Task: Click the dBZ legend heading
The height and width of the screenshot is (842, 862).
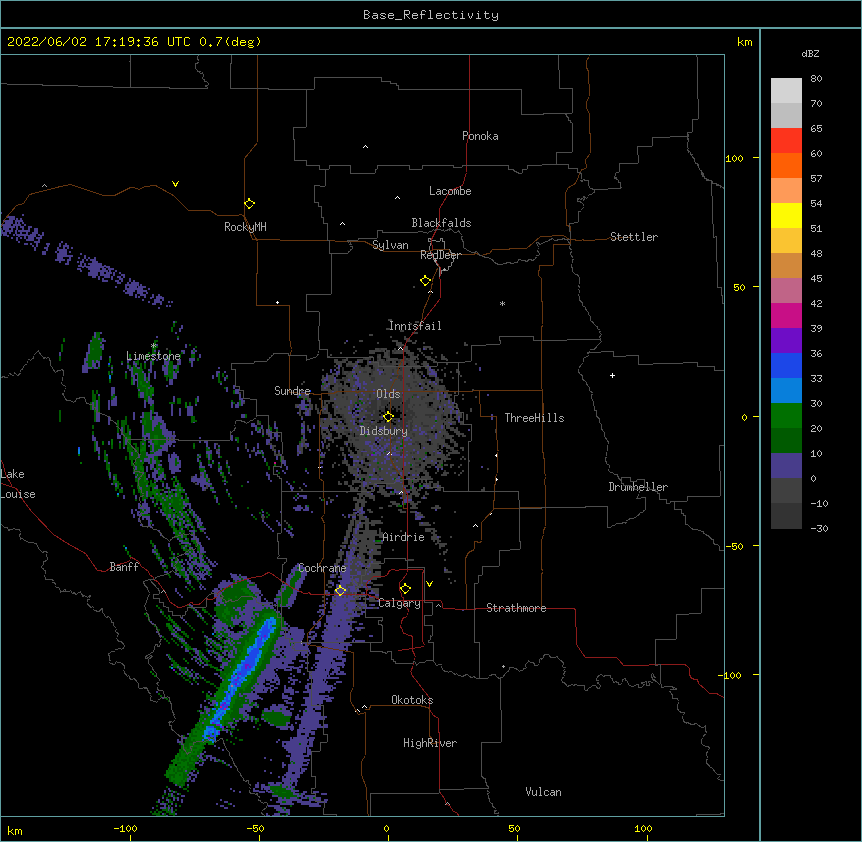Action: pyautogui.click(x=810, y=53)
